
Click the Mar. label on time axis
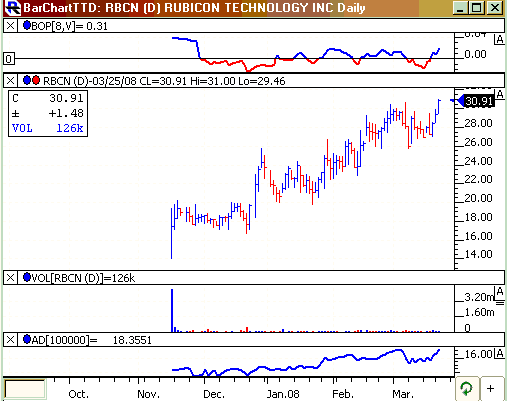point(403,394)
